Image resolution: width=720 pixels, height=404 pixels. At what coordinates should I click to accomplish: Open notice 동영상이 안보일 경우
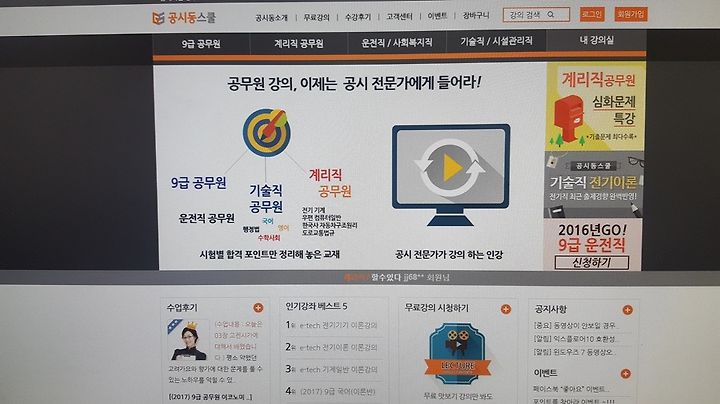tap(574, 325)
